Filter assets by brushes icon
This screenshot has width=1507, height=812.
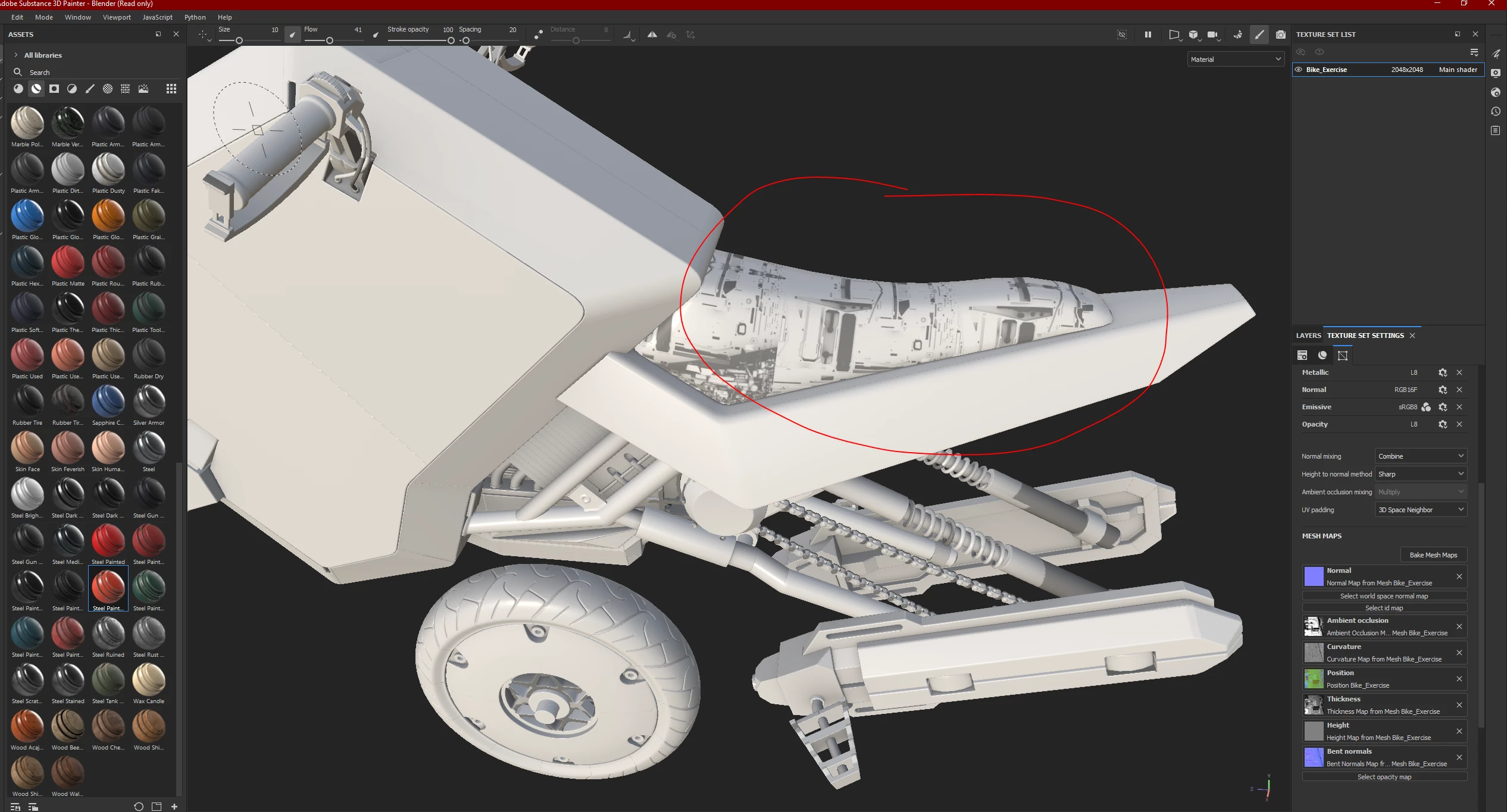click(x=90, y=89)
